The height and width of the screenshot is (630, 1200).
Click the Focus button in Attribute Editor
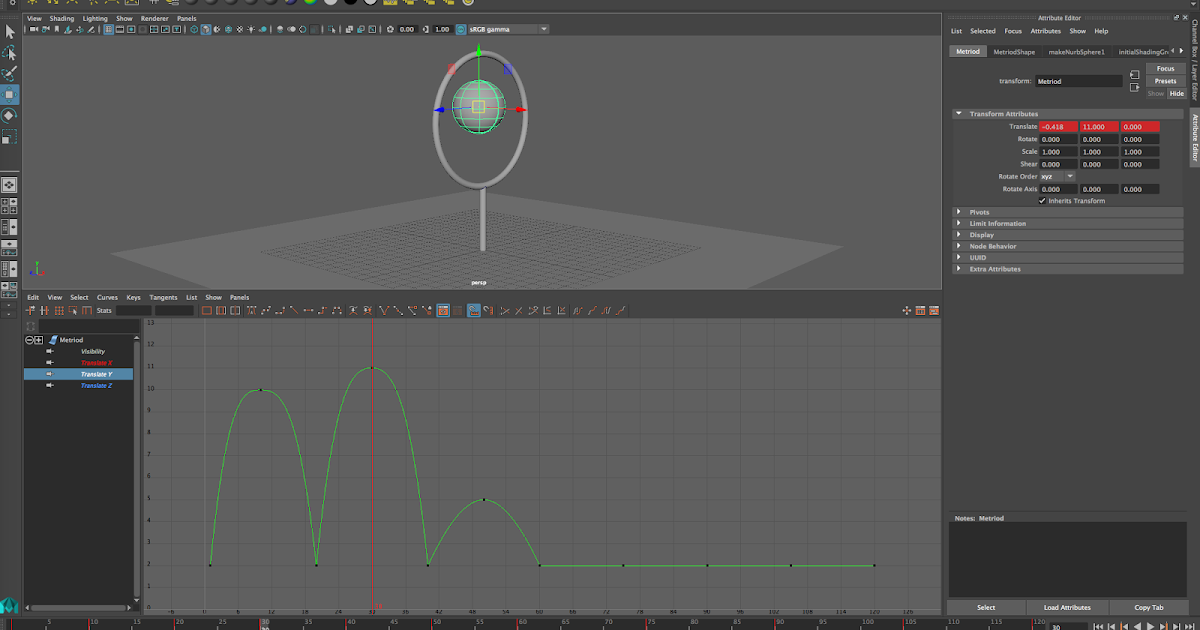click(1166, 68)
